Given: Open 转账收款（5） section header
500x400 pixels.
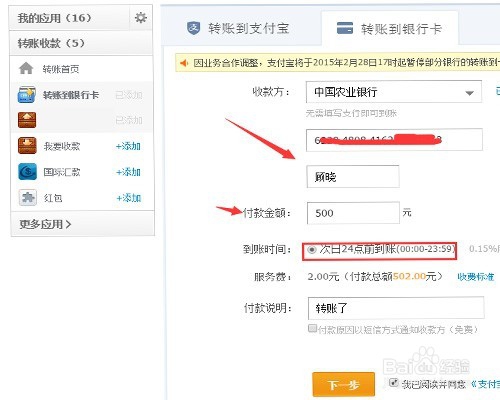Looking at the screenshot, I should pos(81,43).
